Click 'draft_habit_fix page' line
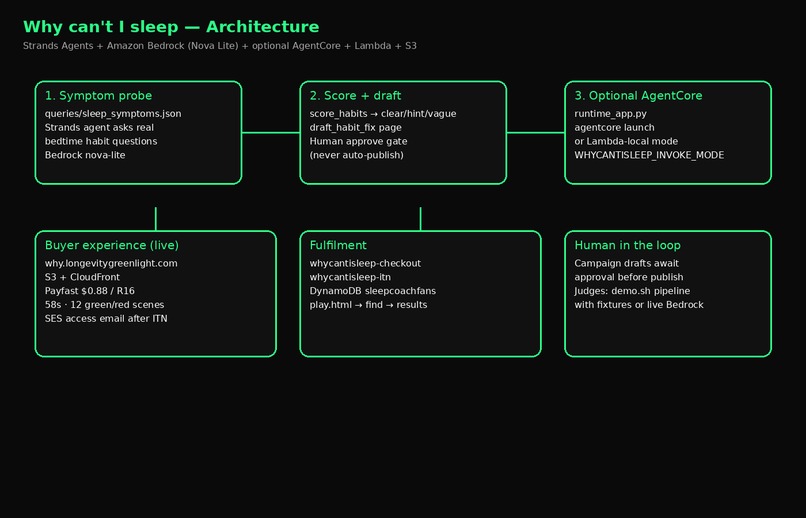Screen dimensions: 806x518 pyautogui.click(x=355, y=128)
